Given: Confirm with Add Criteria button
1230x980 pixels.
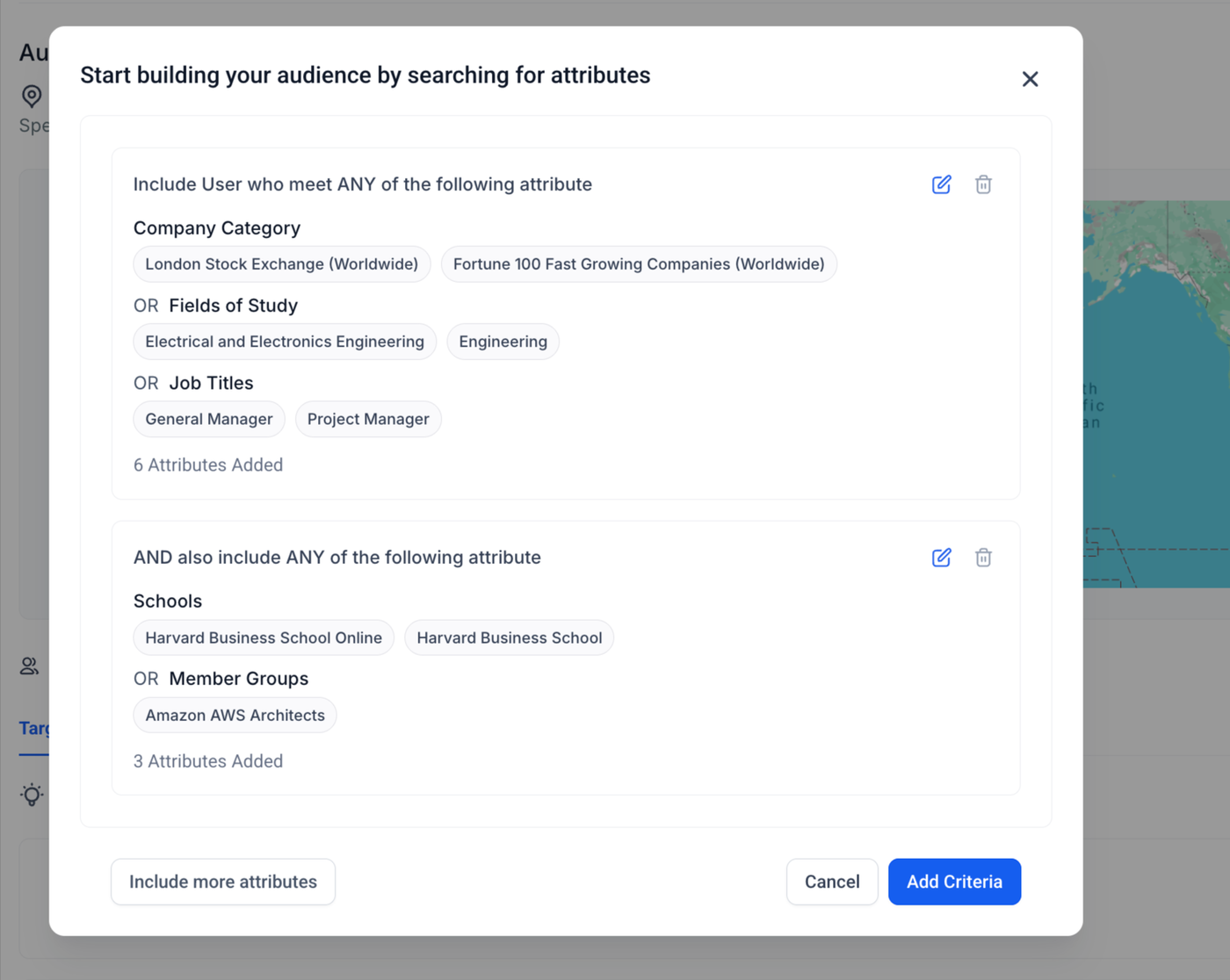Looking at the screenshot, I should click(x=954, y=882).
